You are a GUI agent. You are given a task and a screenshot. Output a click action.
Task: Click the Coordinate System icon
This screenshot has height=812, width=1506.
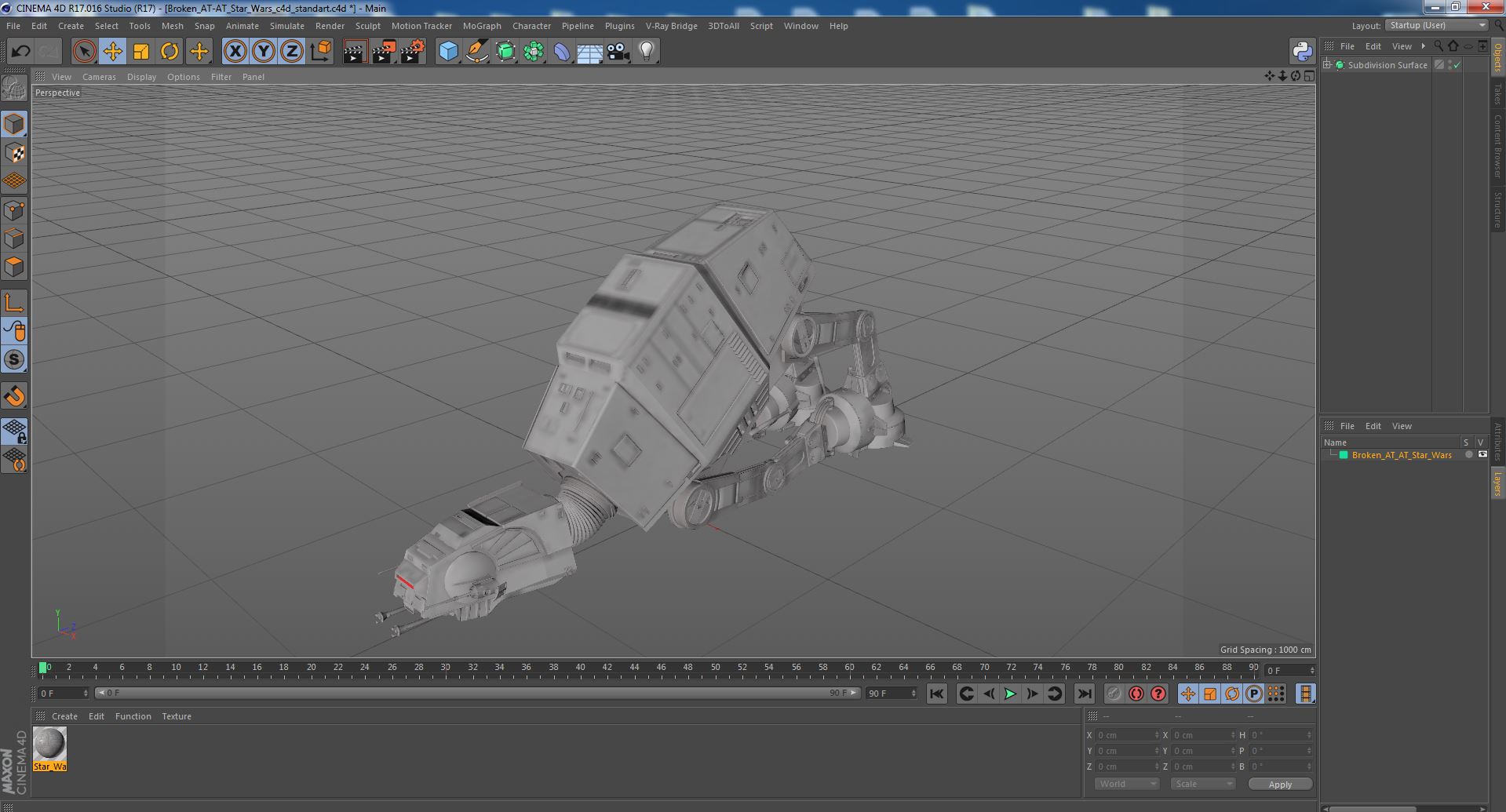pos(320,52)
